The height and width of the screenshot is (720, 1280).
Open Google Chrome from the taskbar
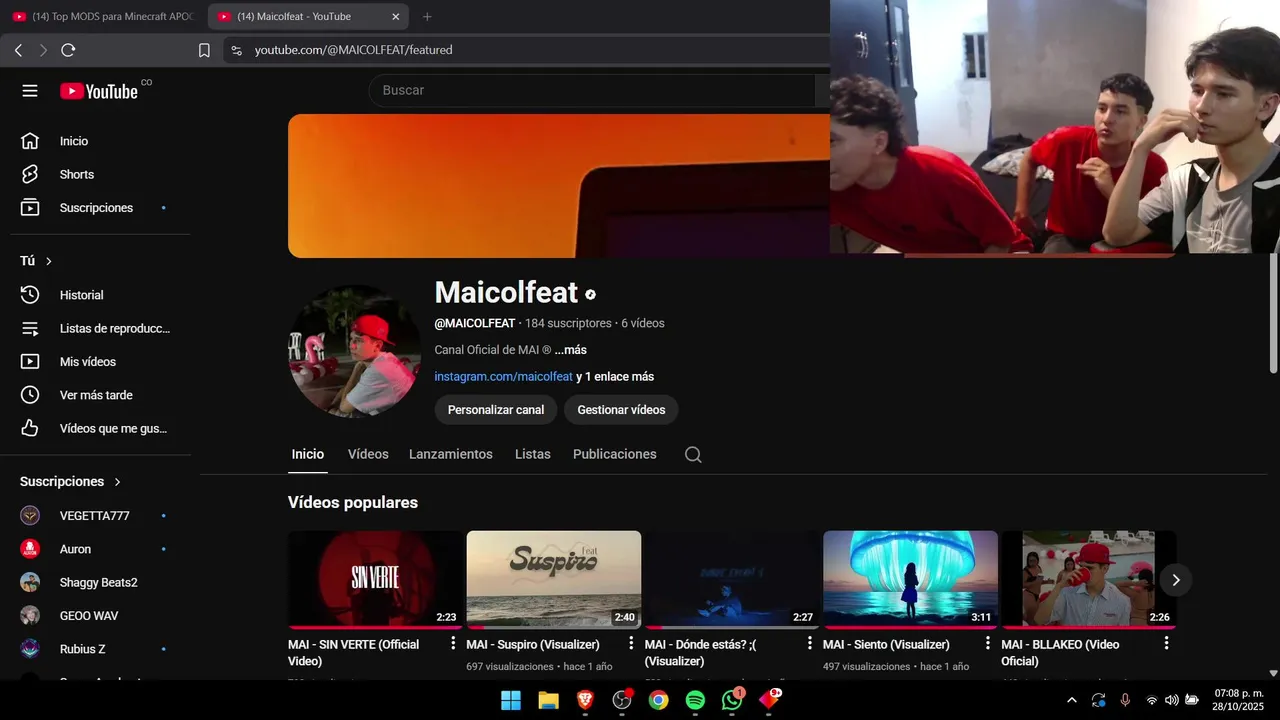coord(658,700)
